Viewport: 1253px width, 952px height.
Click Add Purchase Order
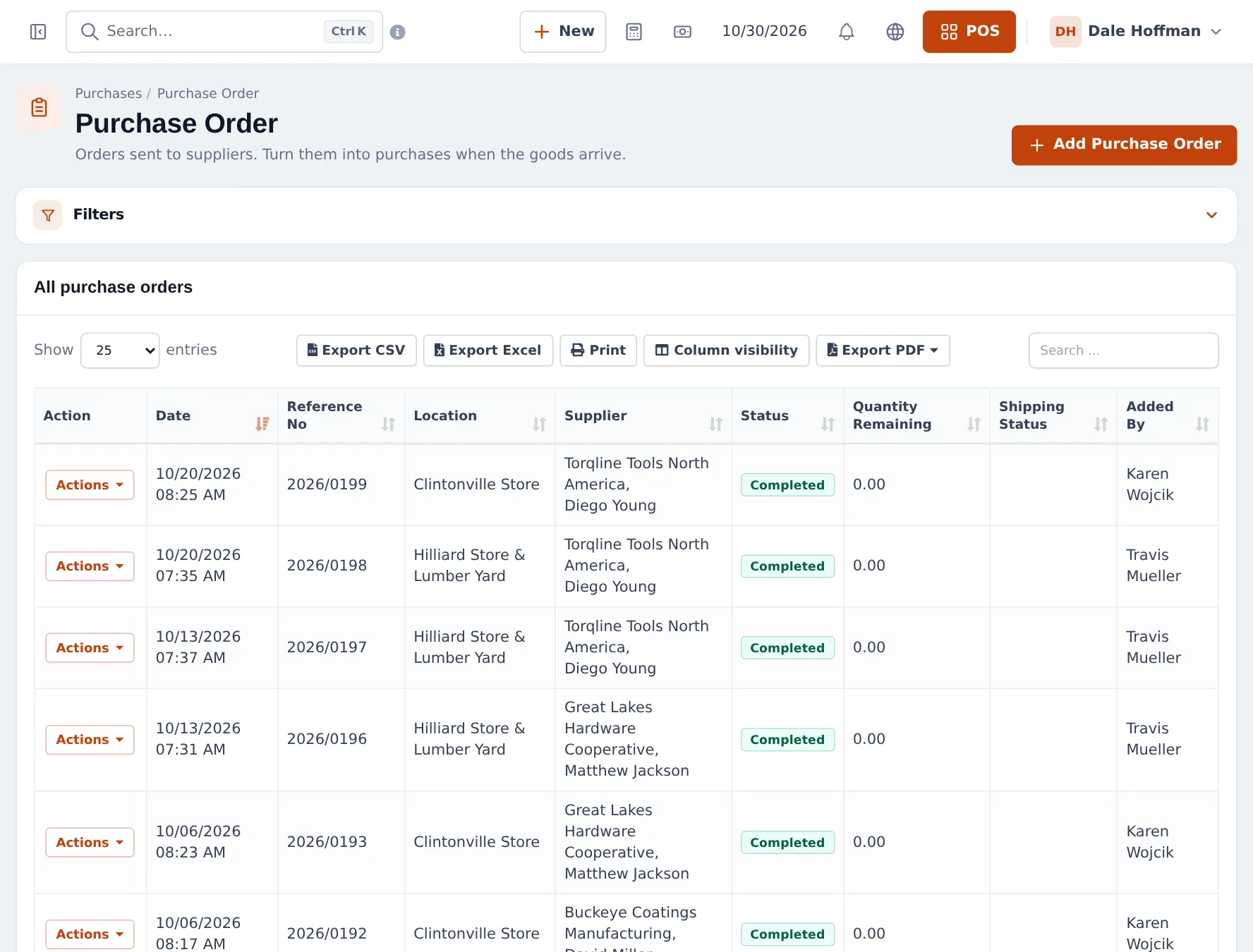click(x=1124, y=145)
